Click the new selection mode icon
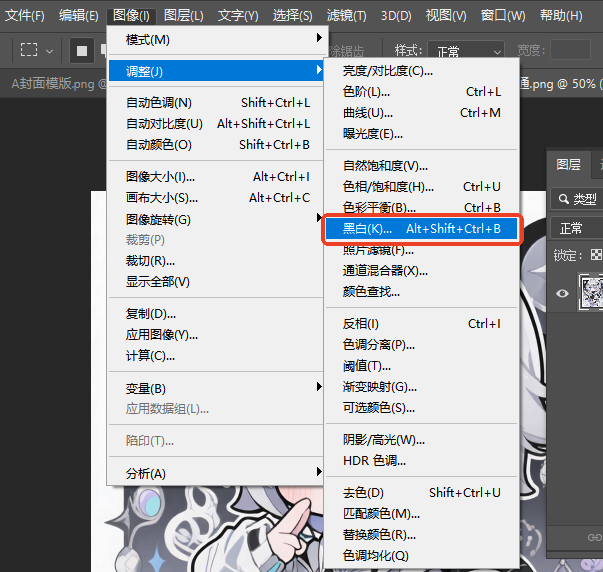 (82, 50)
